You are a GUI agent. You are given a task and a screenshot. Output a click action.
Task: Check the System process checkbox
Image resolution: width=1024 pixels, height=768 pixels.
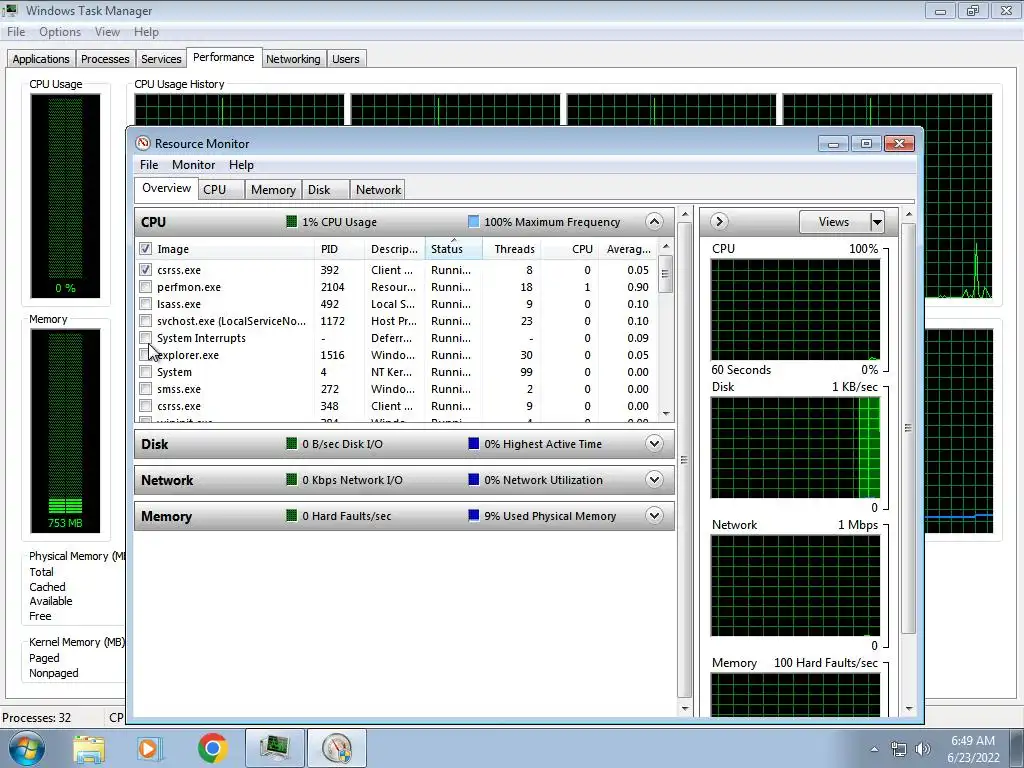coord(145,372)
